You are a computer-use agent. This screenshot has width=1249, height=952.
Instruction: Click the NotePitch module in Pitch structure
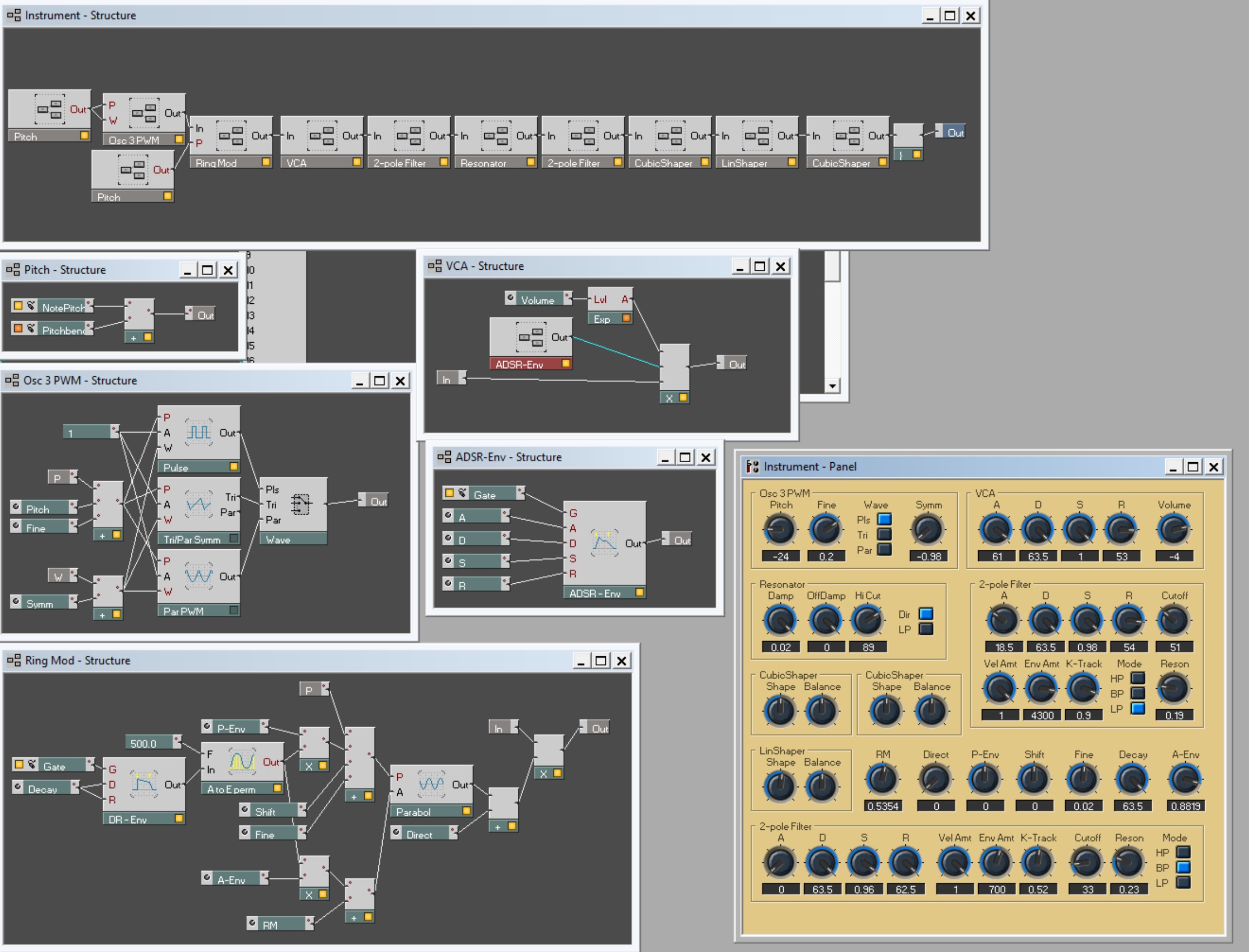click(52, 307)
